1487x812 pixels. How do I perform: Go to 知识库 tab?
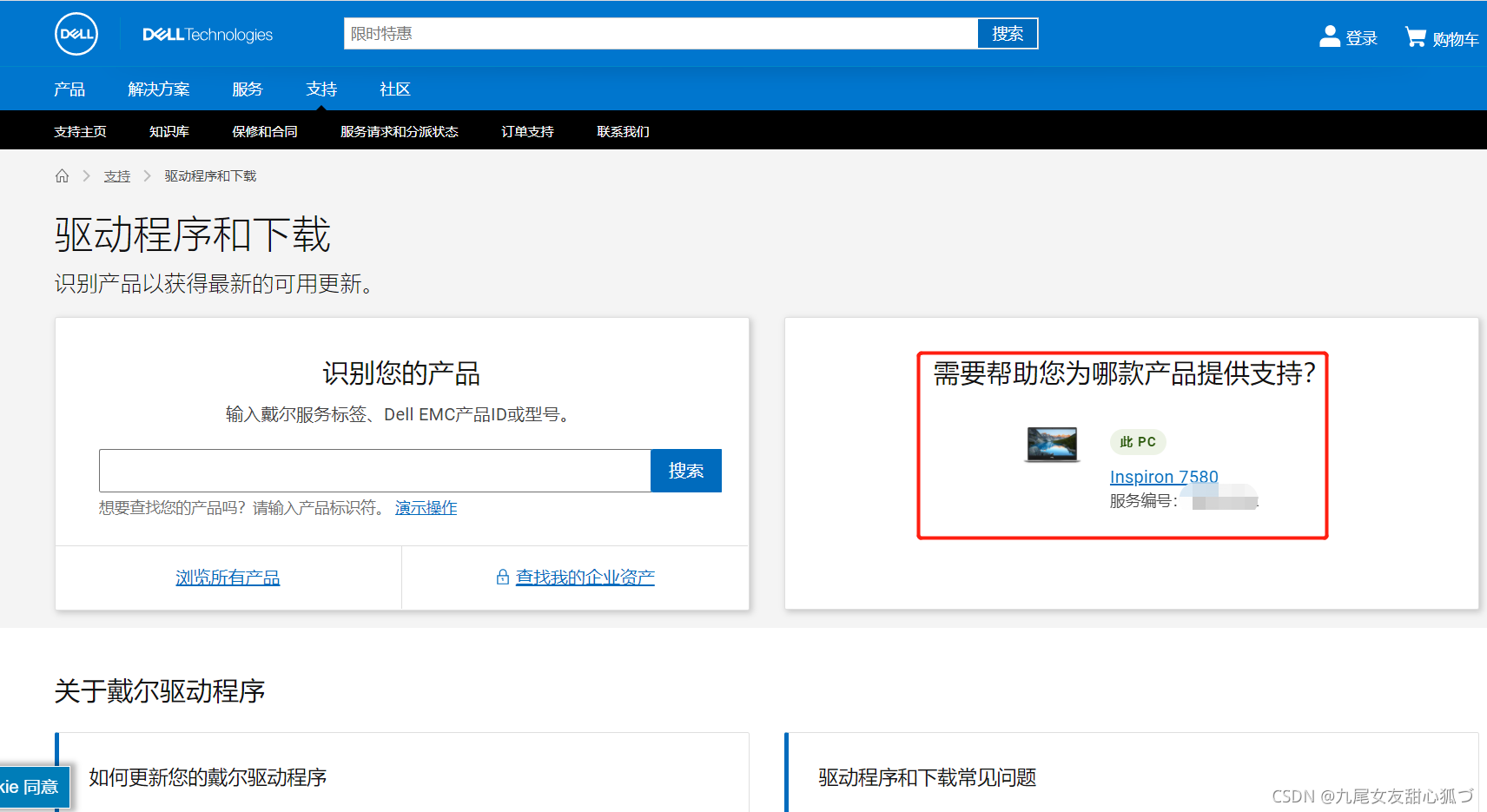(169, 132)
